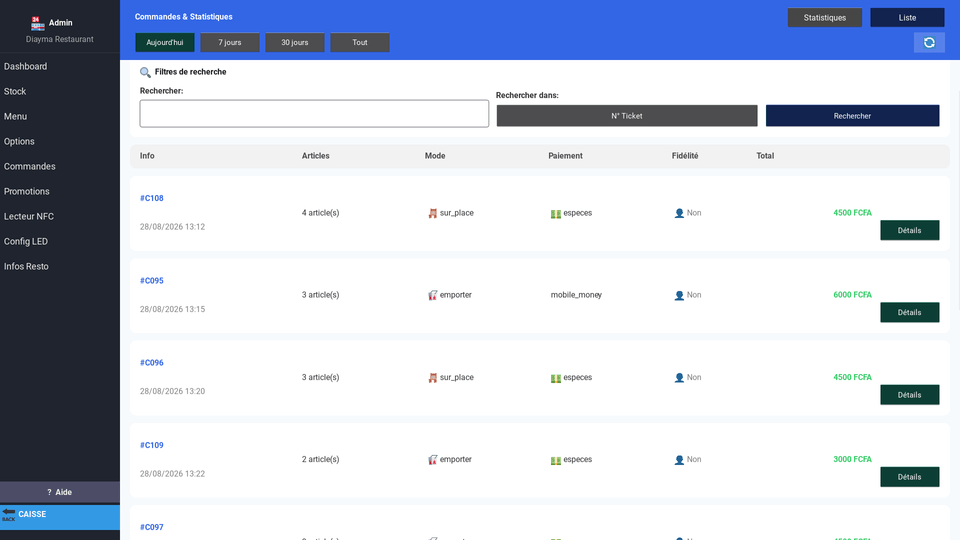Screen dimensions: 960x540
Task: Click the magnifier icon beside Filtres de recherche
Action: coord(145,72)
